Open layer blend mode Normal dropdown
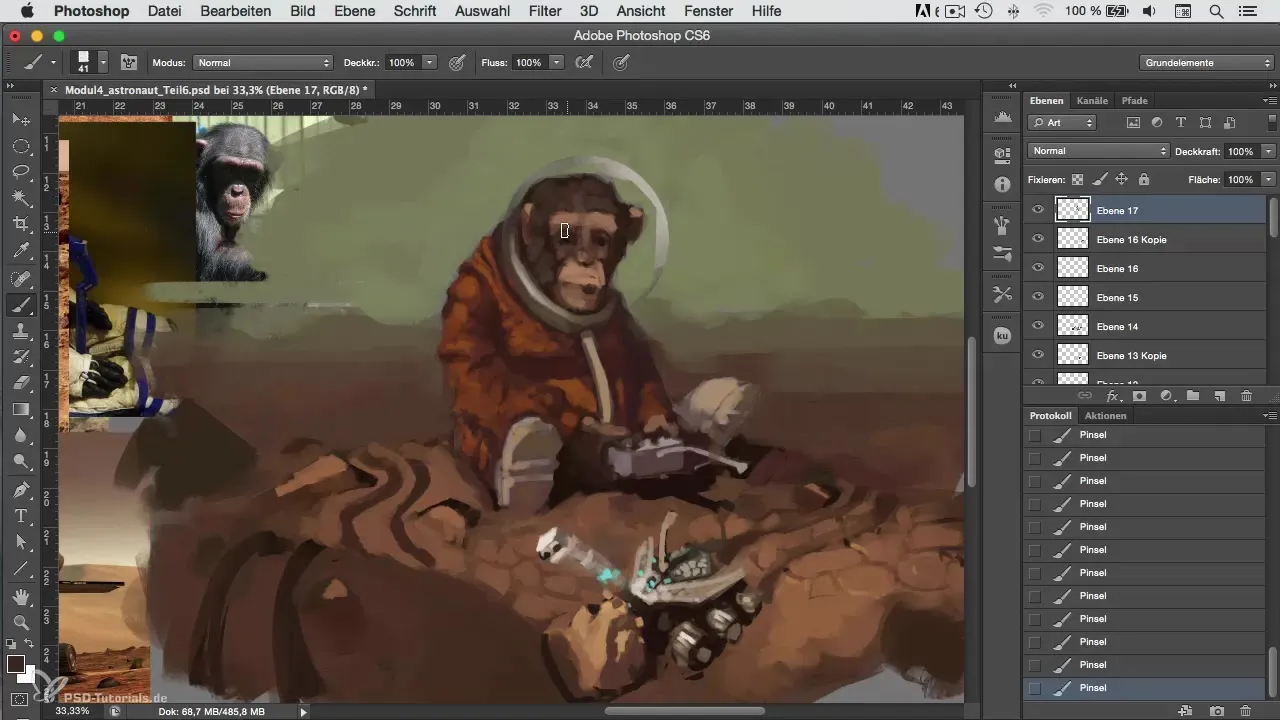 tap(1098, 151)
